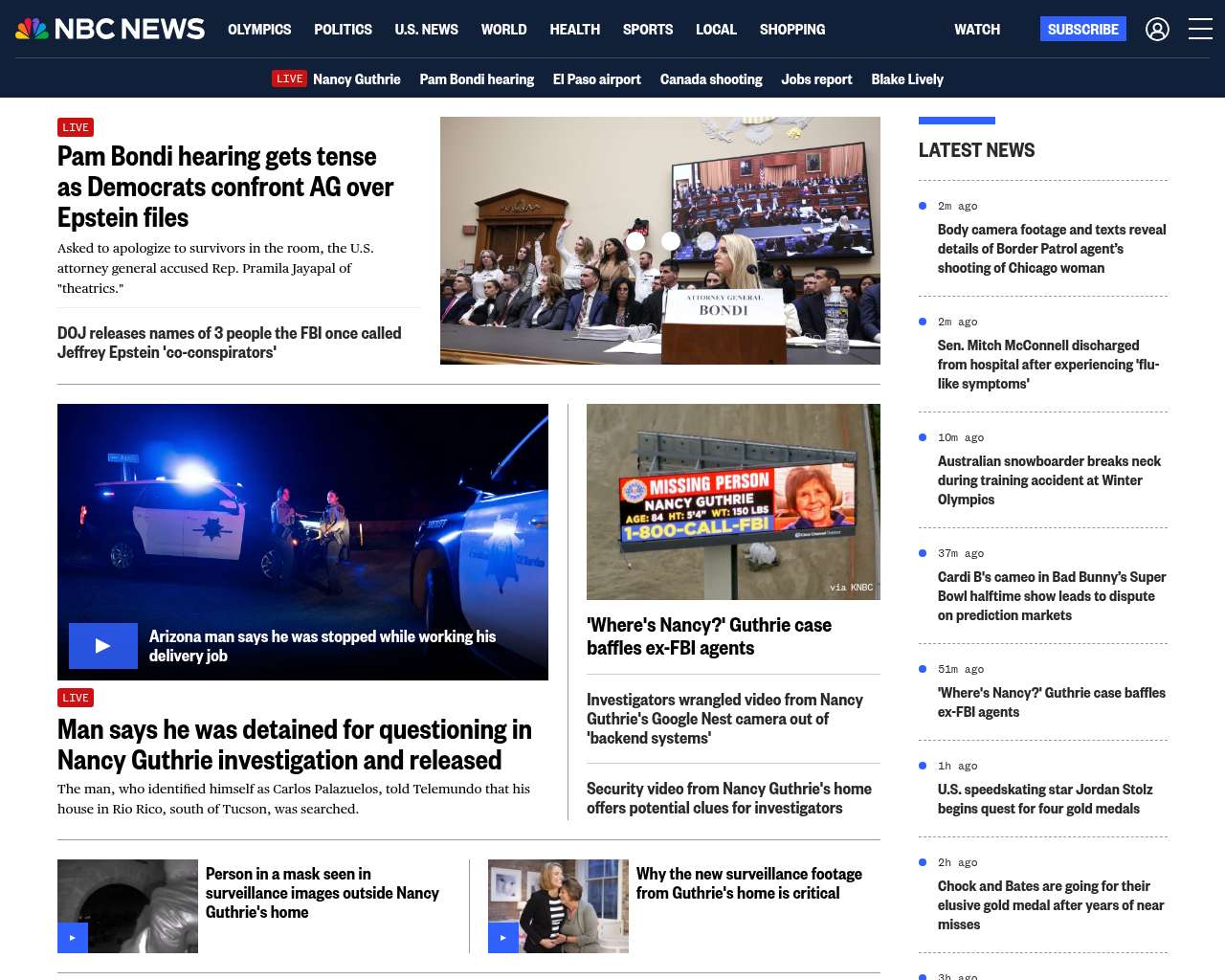
Task: Open the Bondi hearing photo
Action: (660, 240)
